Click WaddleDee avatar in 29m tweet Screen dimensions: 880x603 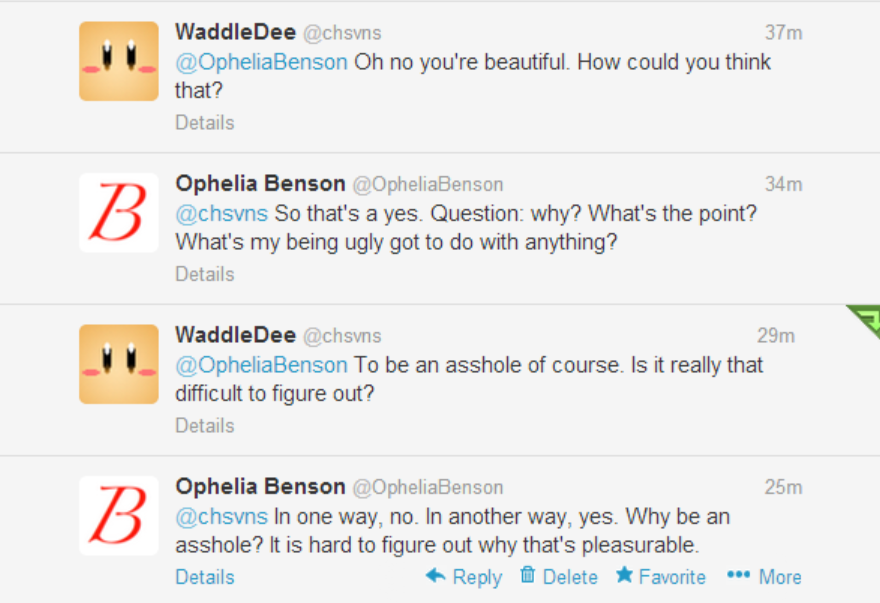click(119, 364)
